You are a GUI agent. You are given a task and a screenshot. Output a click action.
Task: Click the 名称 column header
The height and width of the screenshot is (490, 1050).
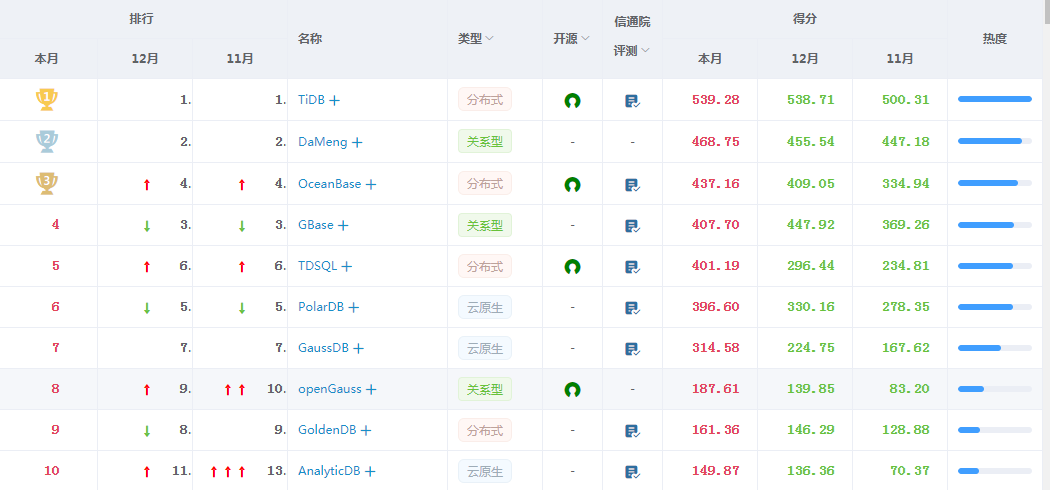[310, 39]
